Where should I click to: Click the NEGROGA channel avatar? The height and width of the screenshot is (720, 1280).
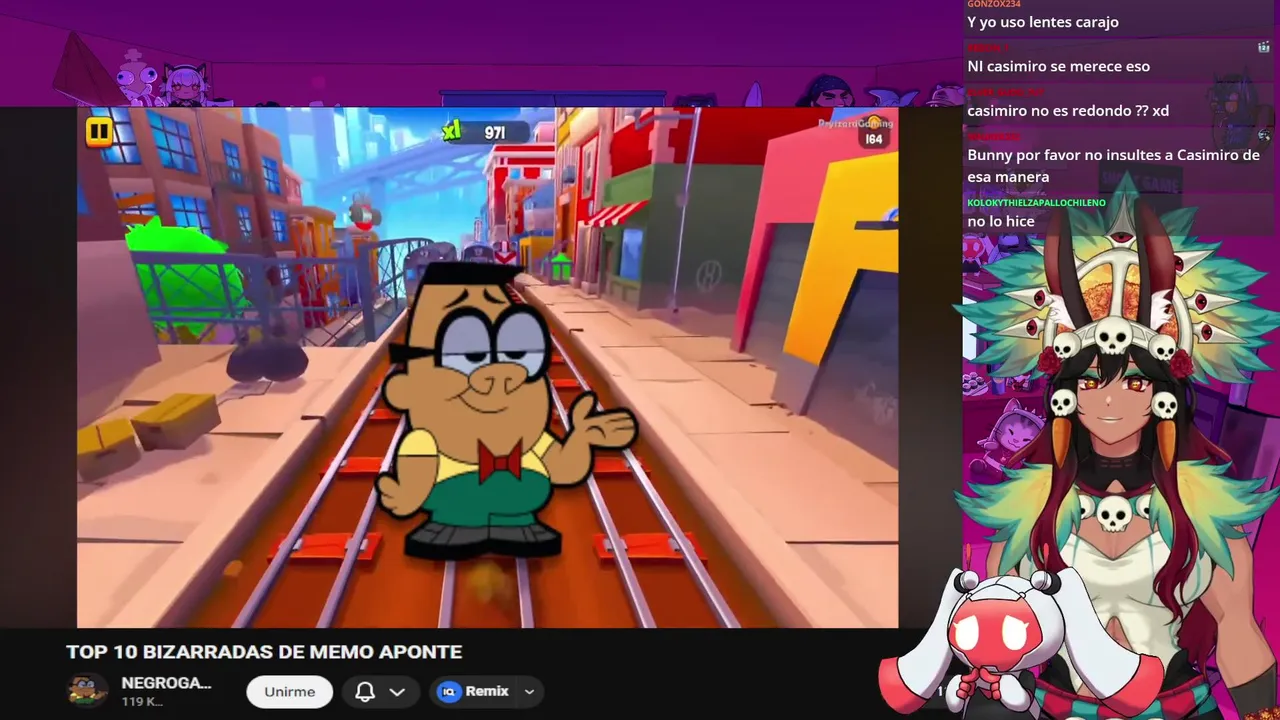coord(87,691)
